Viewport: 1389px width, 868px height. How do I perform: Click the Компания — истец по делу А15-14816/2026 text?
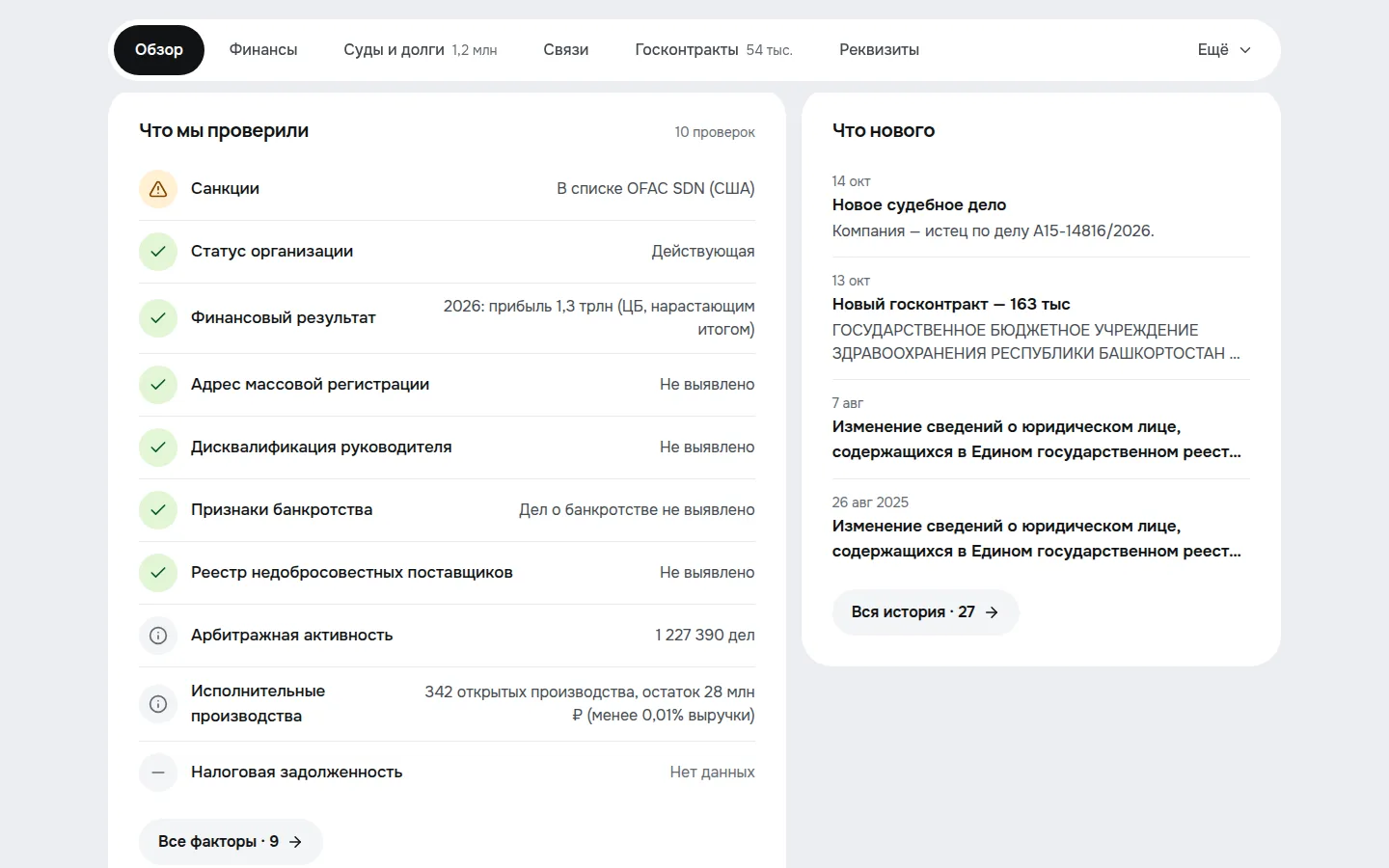click(994, 231)
